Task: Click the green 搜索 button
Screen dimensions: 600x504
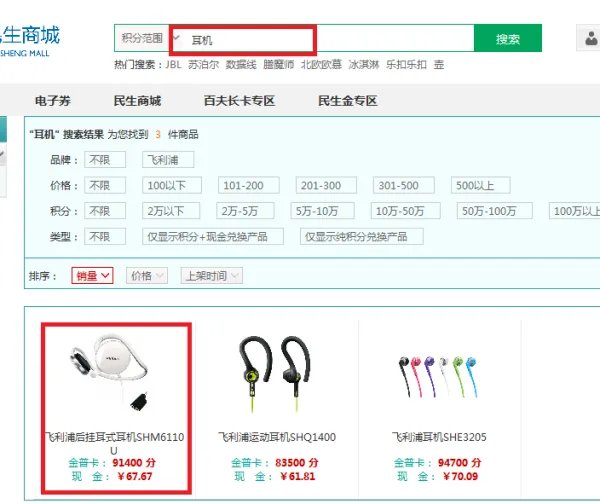Action: point(507,38)
